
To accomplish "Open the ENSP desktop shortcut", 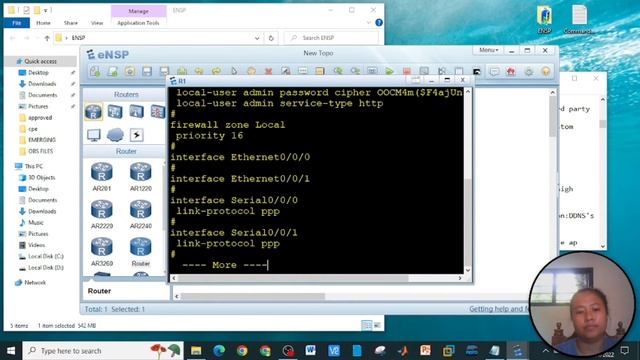I will pos(544,19).
